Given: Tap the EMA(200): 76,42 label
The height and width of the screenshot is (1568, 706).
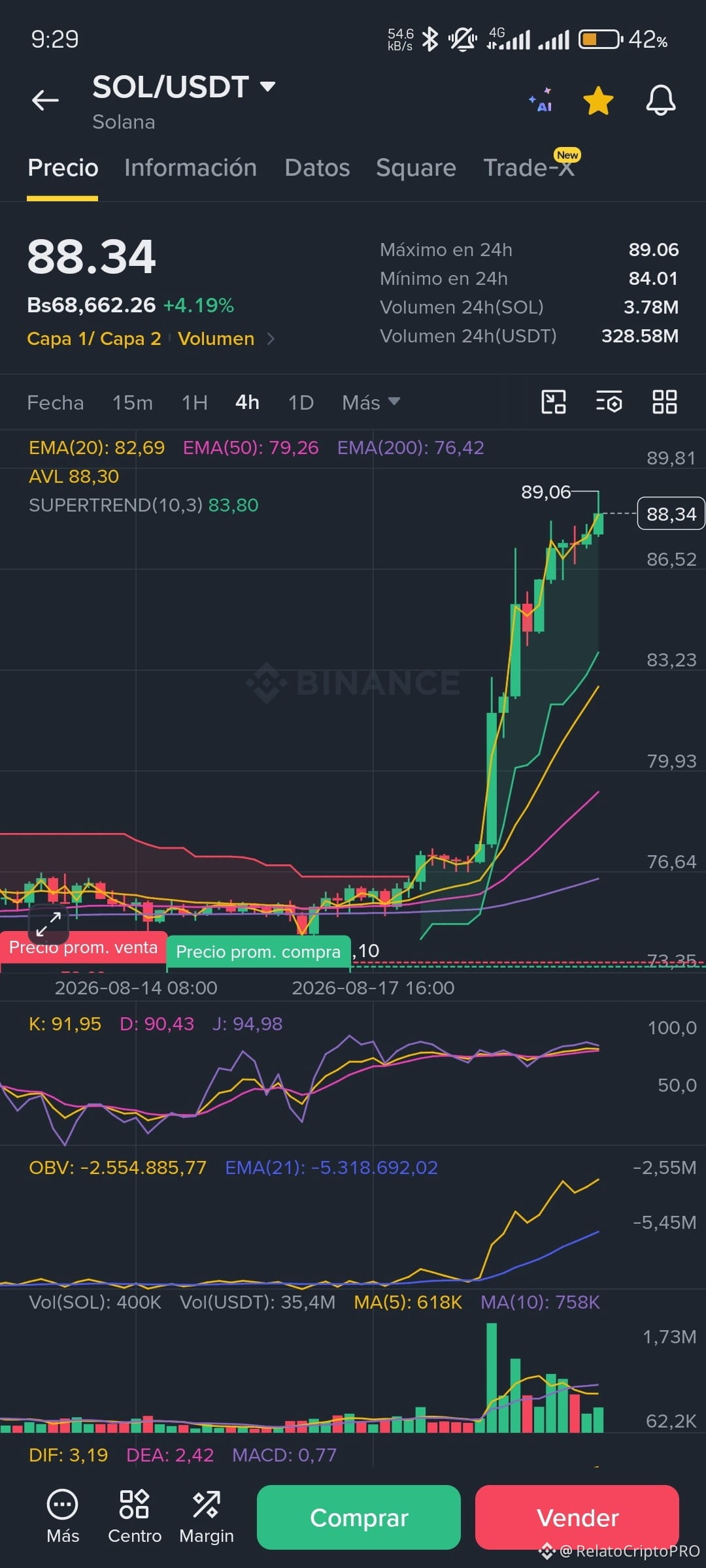Looking at the screenshot, I should pos(411,448).
